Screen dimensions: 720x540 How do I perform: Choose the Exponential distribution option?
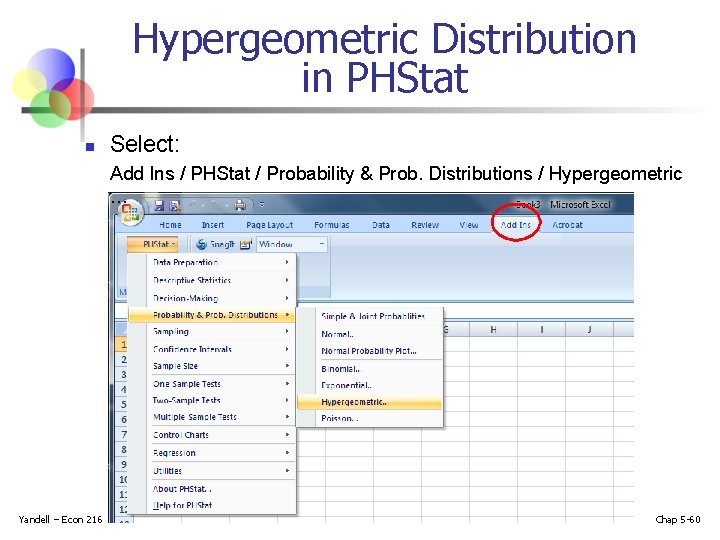click(370, 385)
